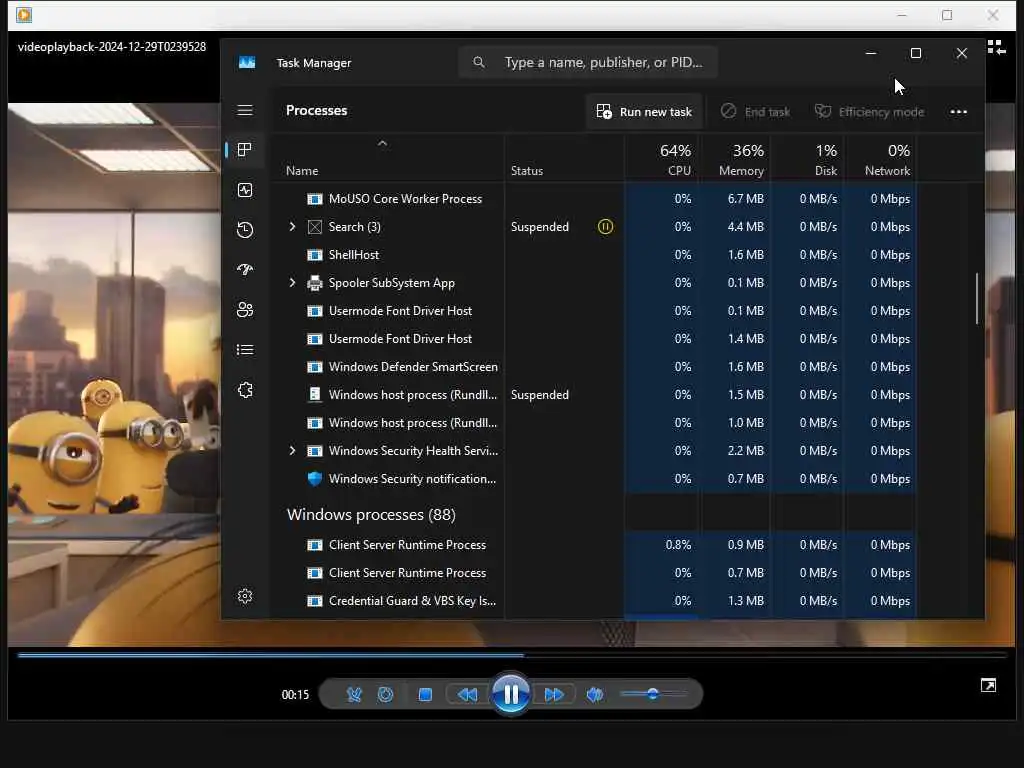The image size is (1024, 768).
Task: Switch media player to library view
Action: point(997,47)
